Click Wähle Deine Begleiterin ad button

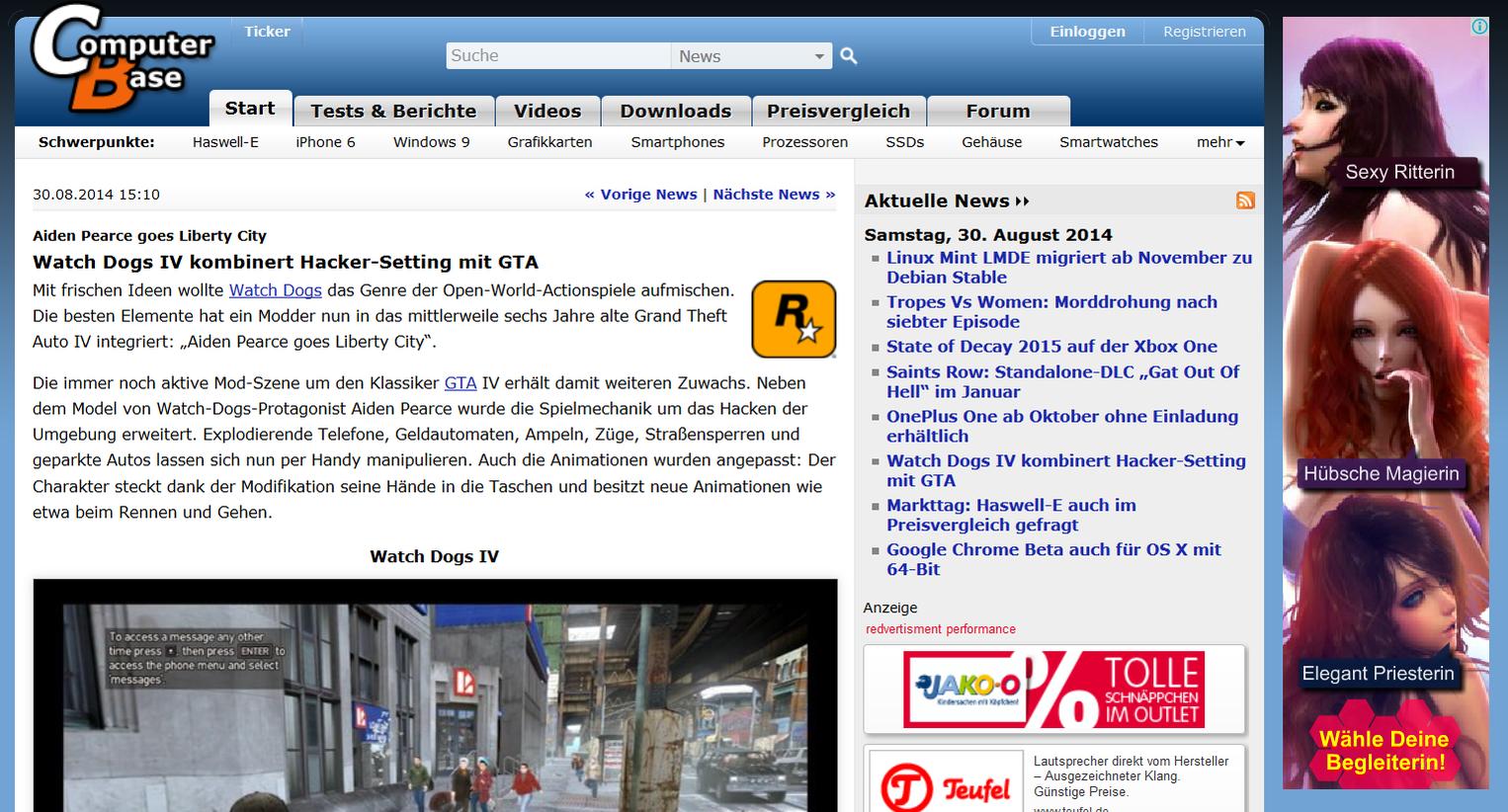(1383, 750)
